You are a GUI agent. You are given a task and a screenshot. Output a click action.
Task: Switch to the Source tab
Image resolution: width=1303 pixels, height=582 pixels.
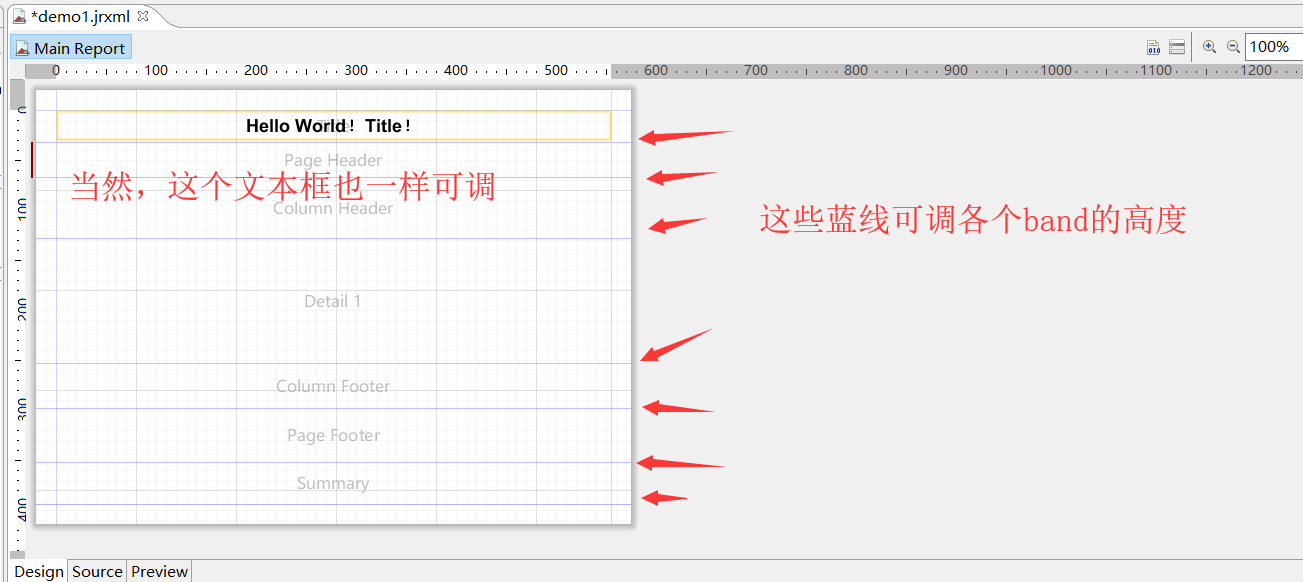pyautogui.click(x=96, y=571)
